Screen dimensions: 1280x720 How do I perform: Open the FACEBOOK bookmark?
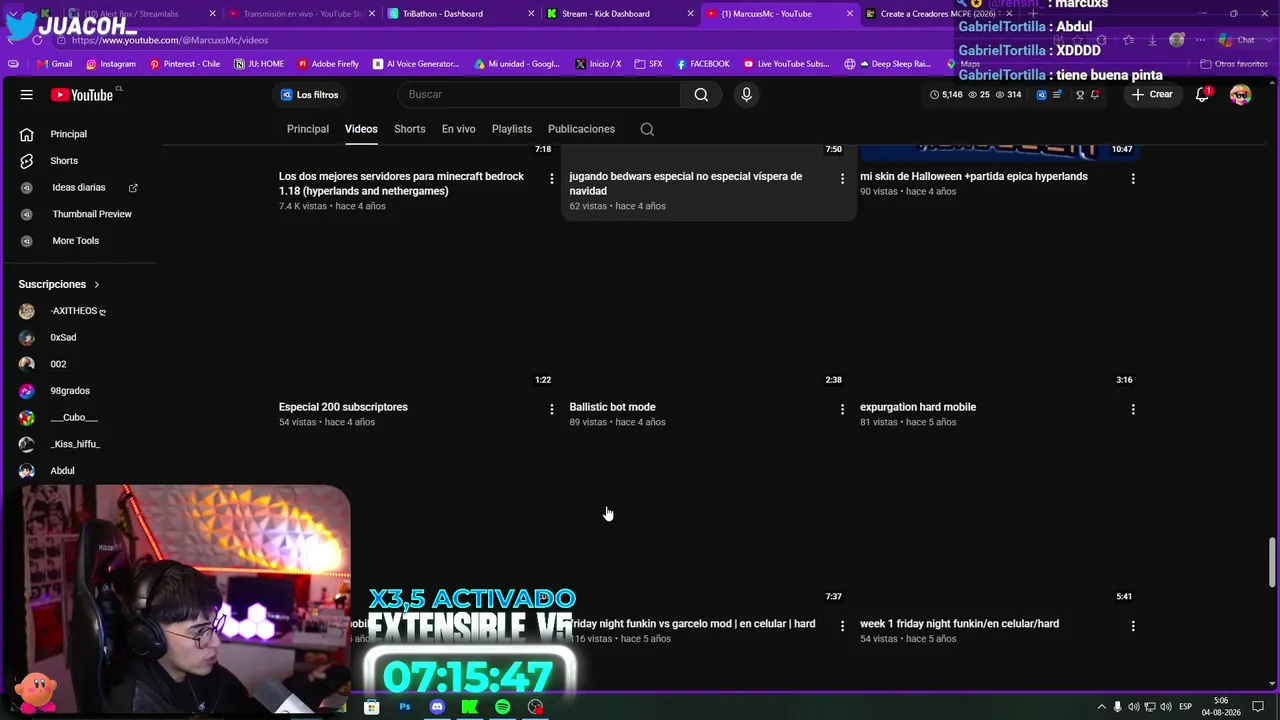(703, 64)
